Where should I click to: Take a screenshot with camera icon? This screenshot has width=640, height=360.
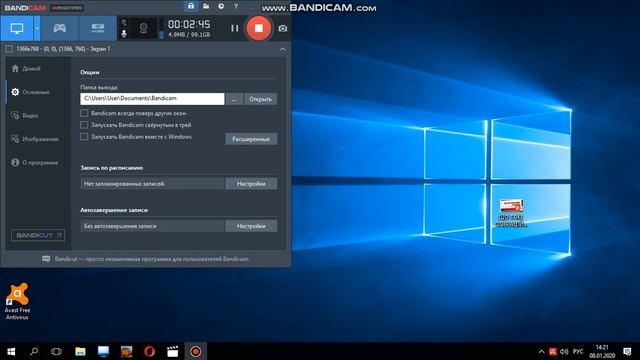(282, 29)
